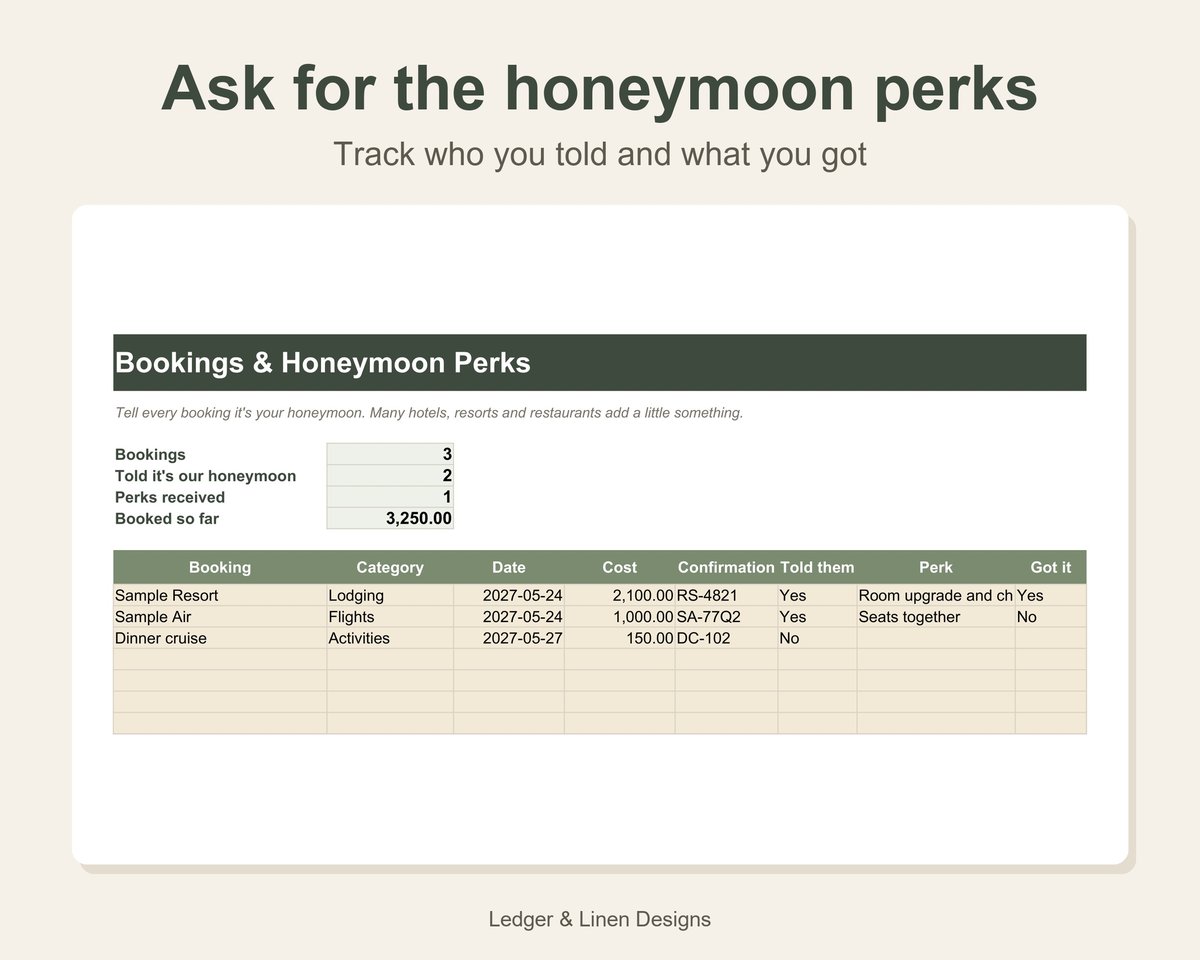Select confirmation code SA-77Q2
Image resolution: width=1200 pixels, height=960 pixels.
click(726, 617)
